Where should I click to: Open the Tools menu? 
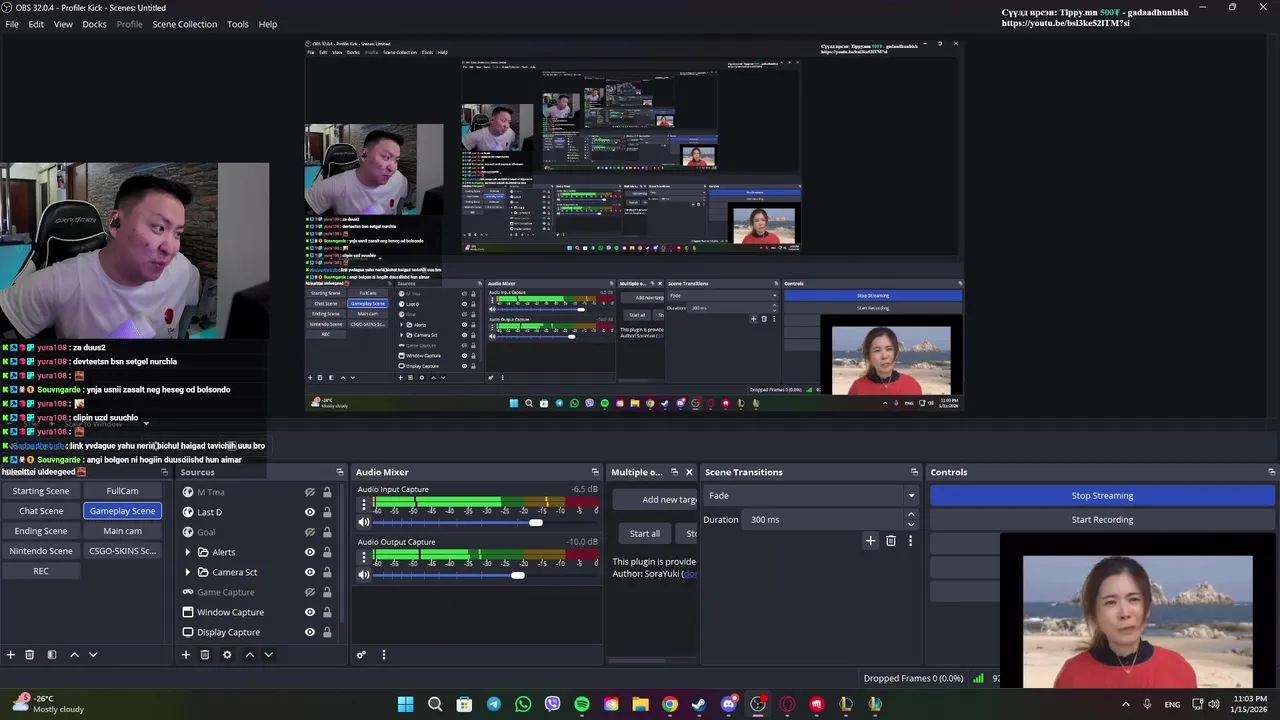pyautogui.click(x=238, y=24)
